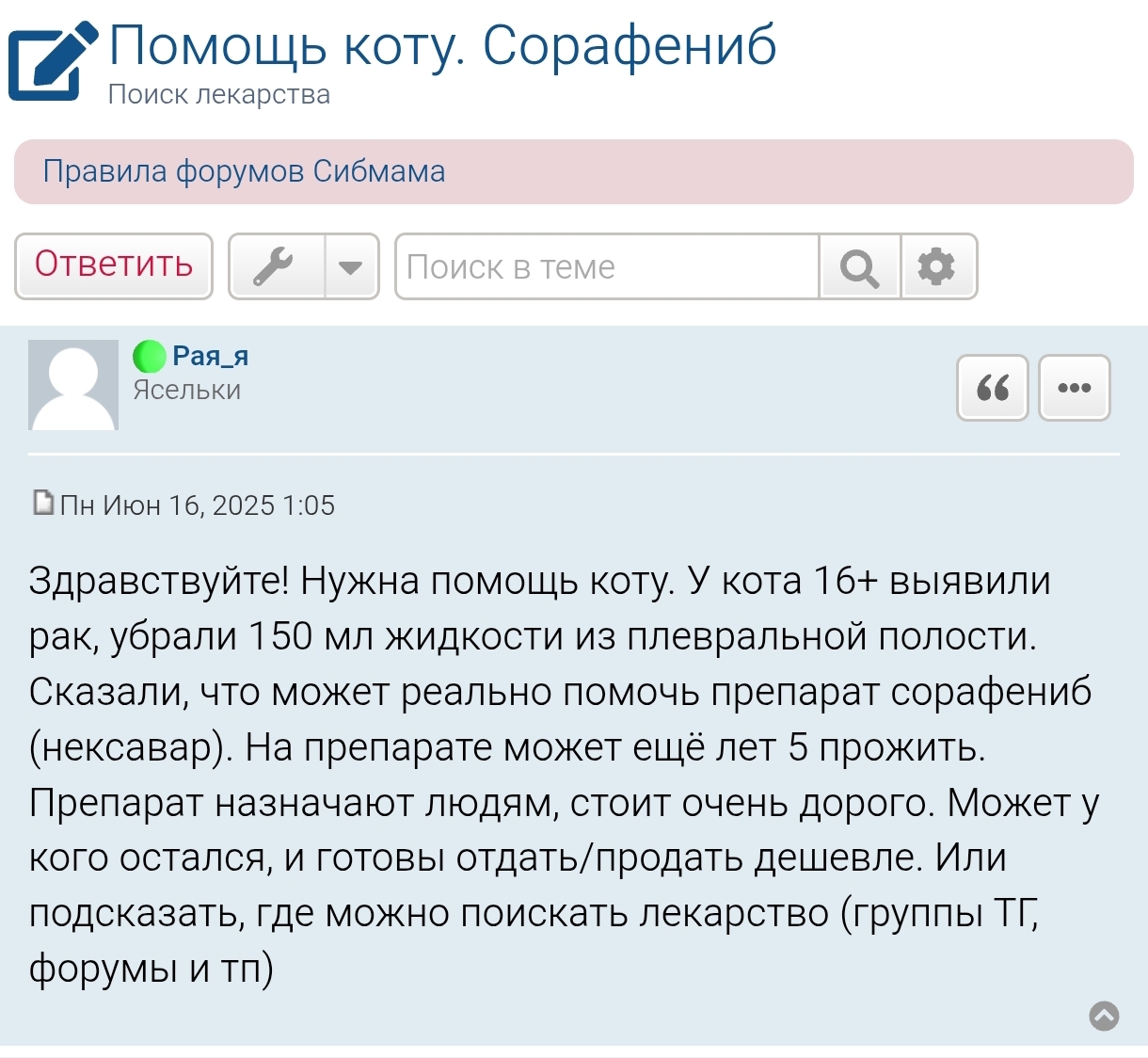1148x1058 pixels.
Task: Quote the post with the quotation-mark button
Action: 993,388
